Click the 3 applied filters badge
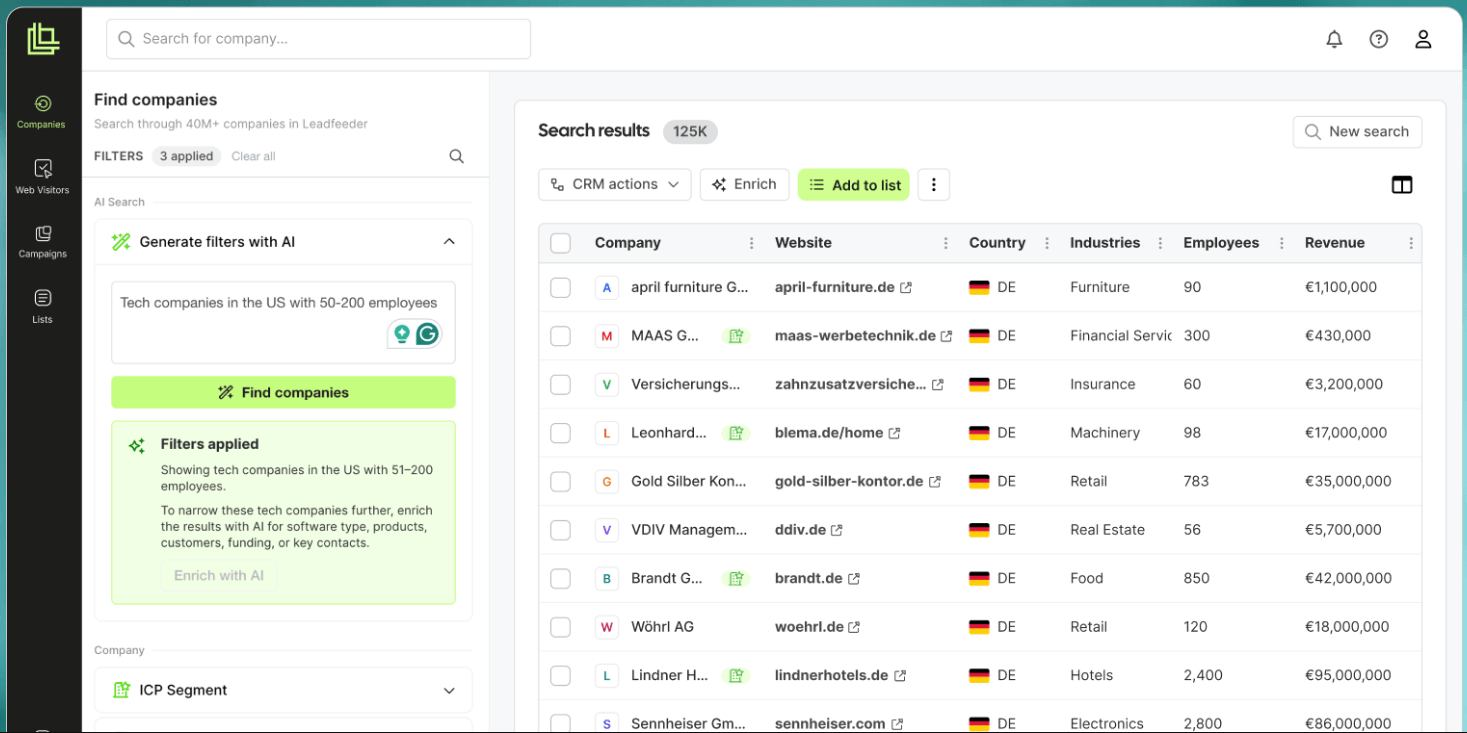The width and height of the screenshot is (1467, 733). tap(186, 157)
